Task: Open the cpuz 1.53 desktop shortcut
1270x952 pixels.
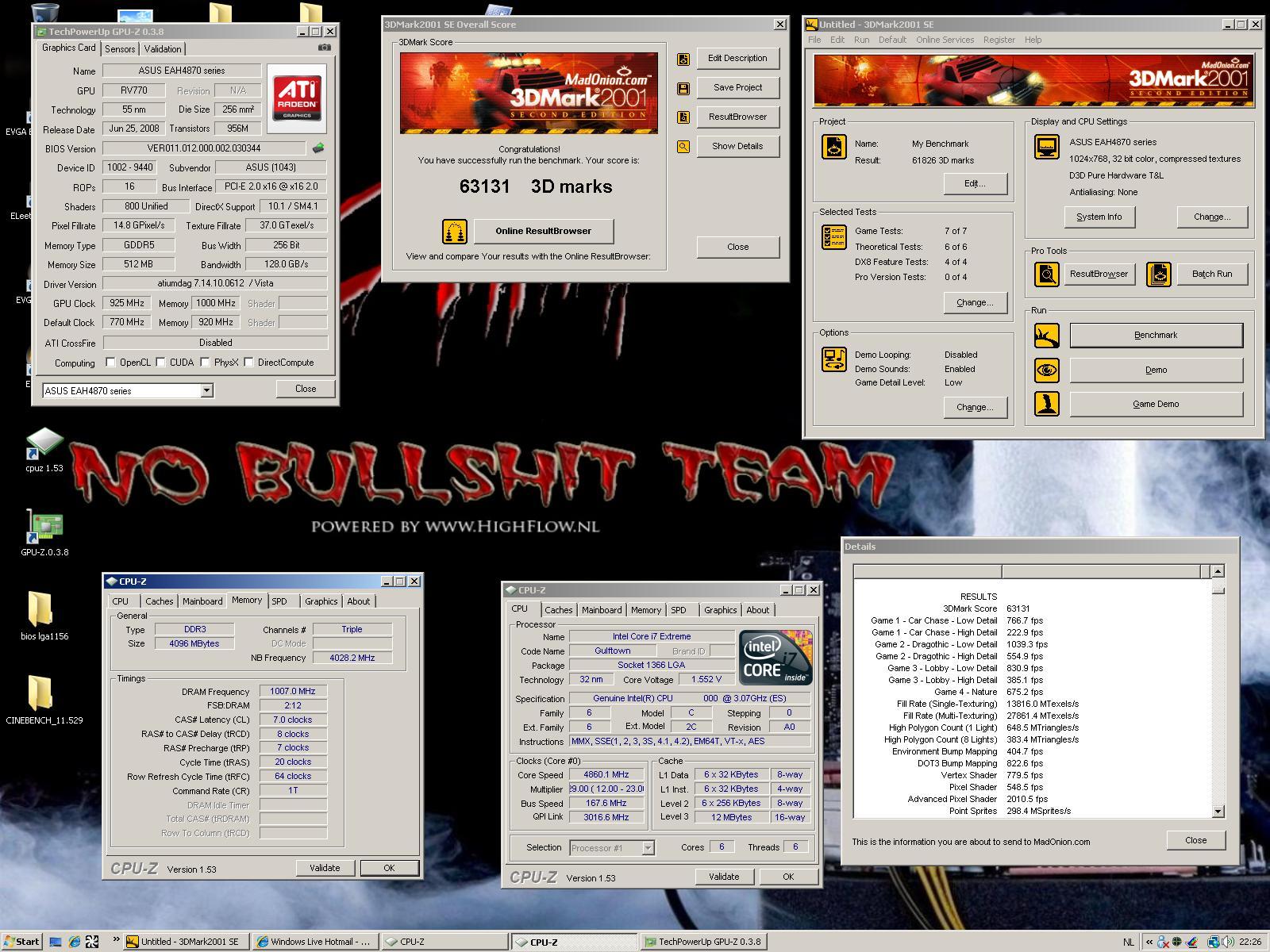Action: click(44, 450)
